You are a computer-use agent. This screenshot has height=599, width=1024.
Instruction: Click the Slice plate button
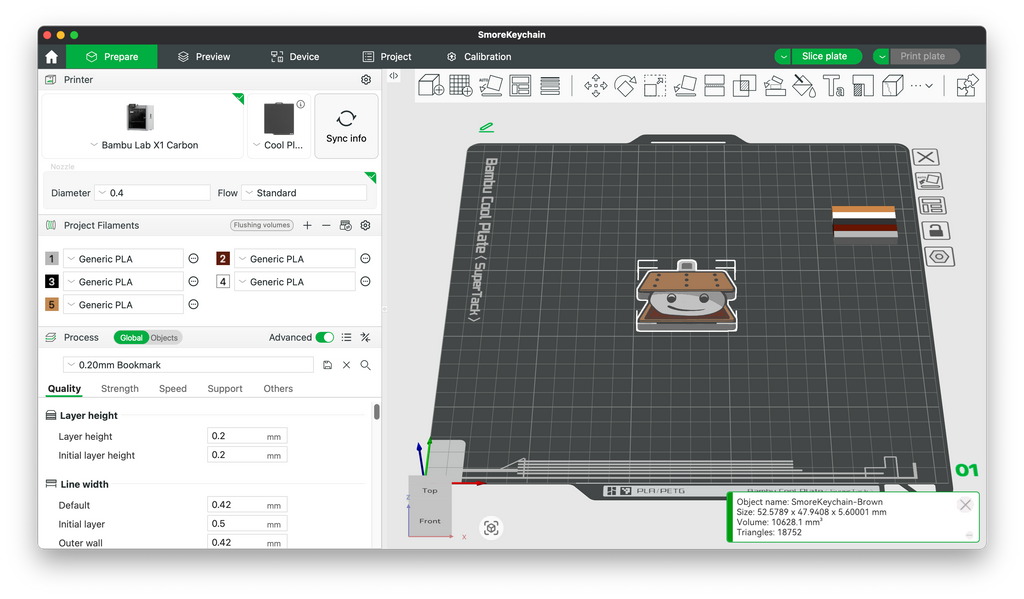(826, 57)
